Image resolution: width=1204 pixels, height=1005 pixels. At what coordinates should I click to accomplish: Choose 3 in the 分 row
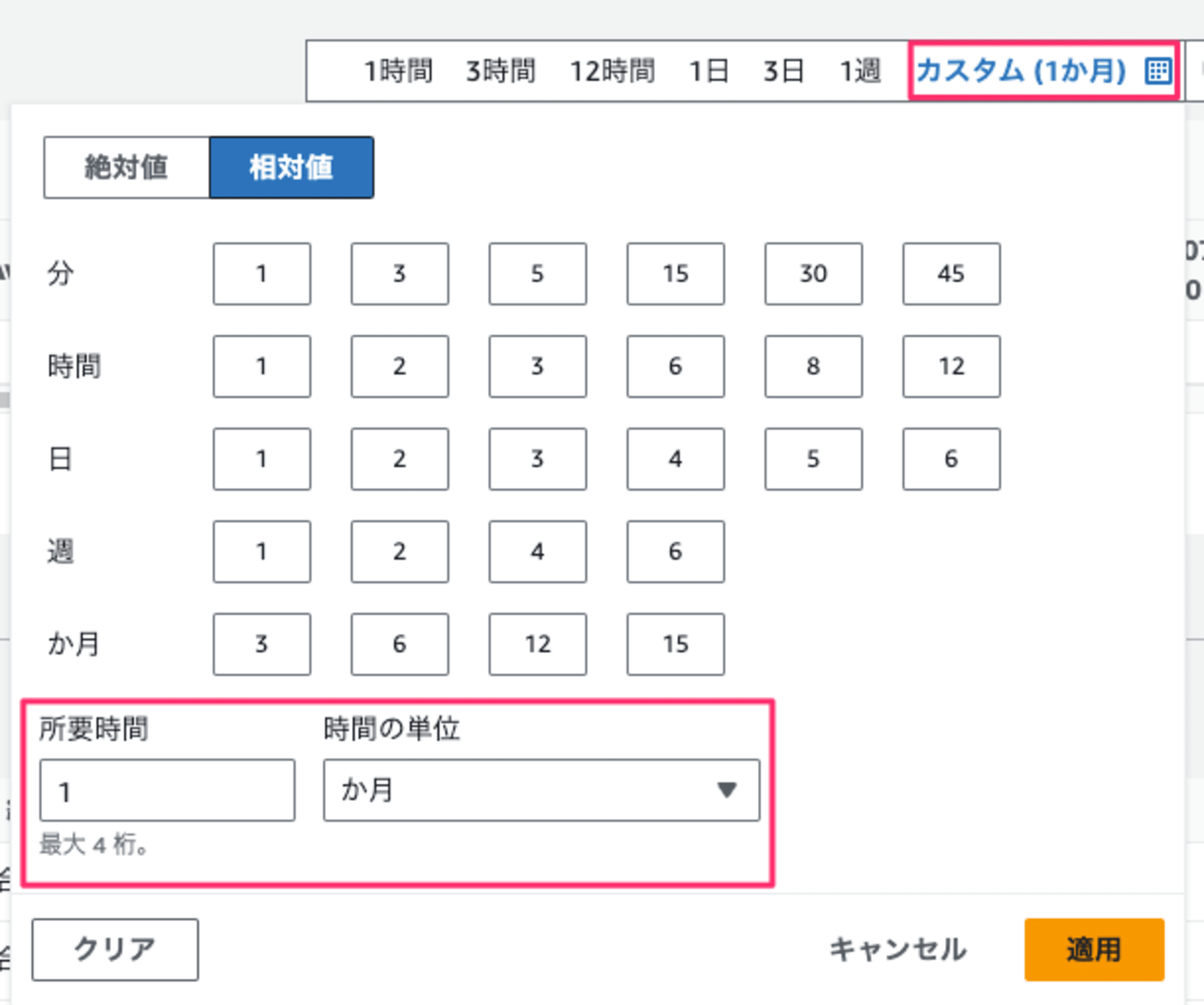coord(400,274)
